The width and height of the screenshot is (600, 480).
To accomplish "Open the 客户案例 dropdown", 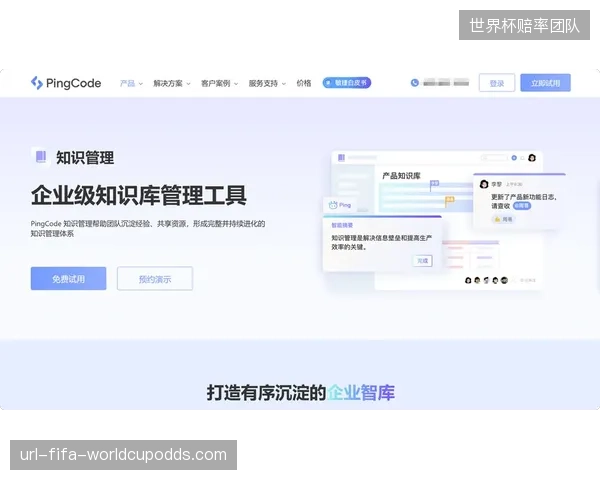I will tap(219, 83).
